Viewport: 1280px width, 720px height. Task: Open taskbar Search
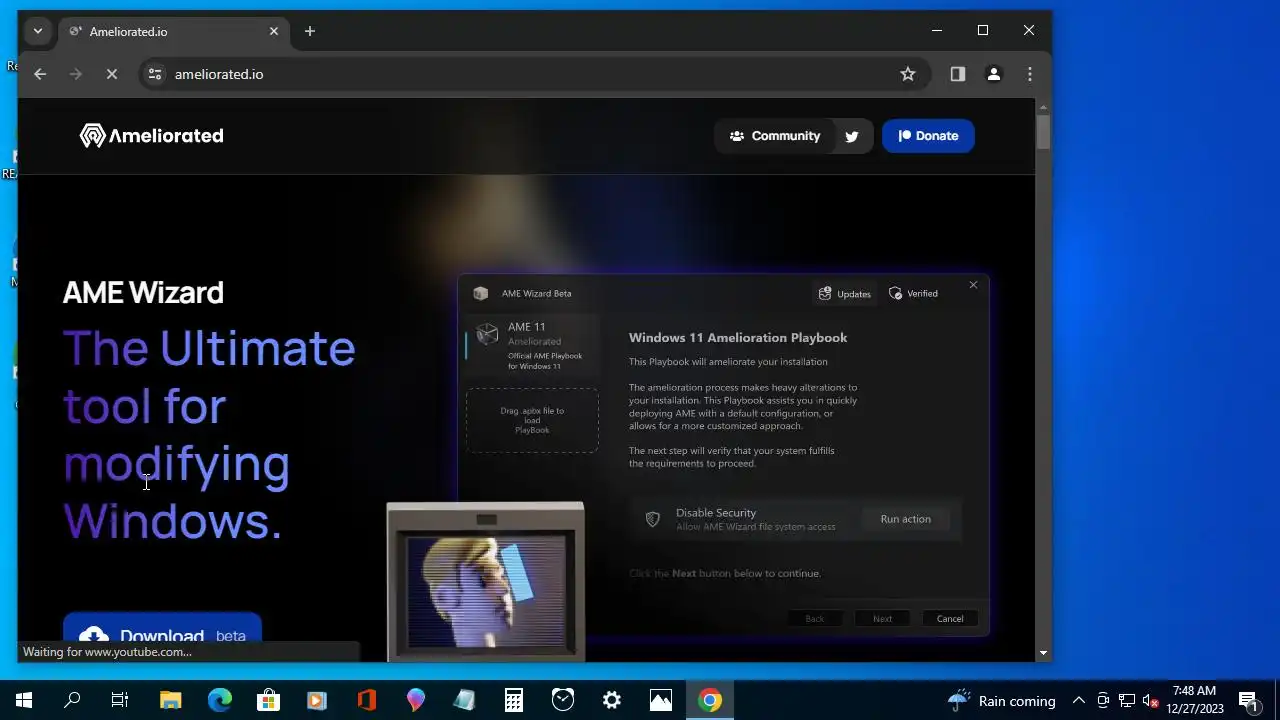(72, 700)
